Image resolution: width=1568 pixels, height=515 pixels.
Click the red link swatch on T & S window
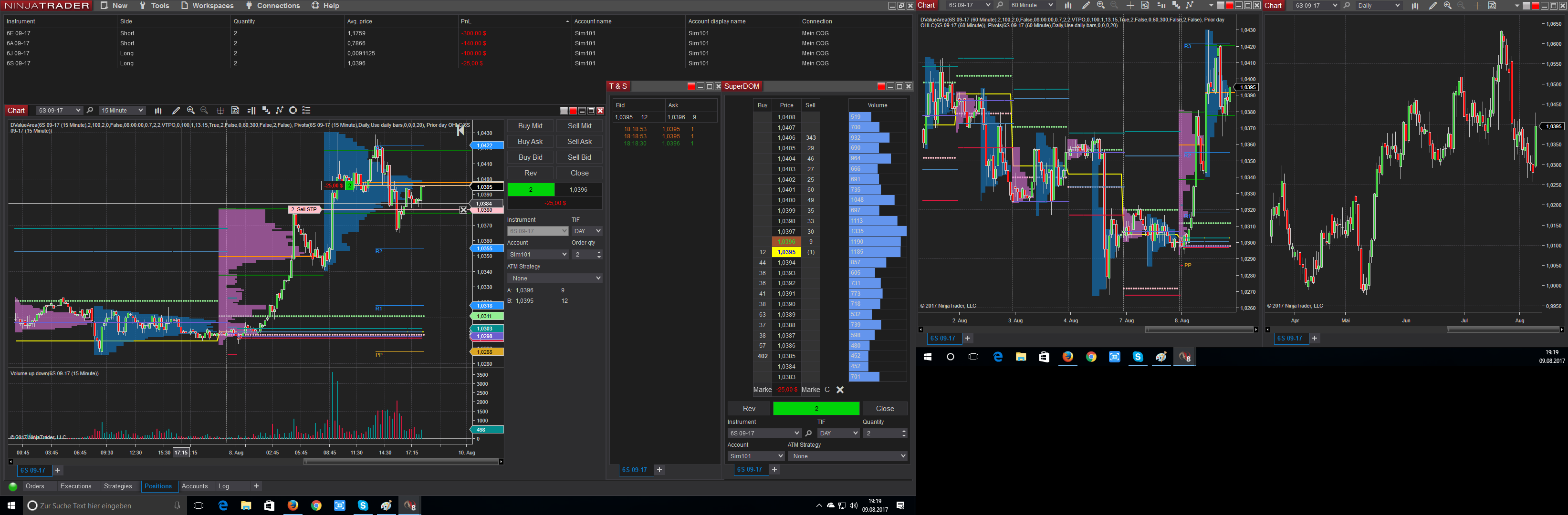pos(691,86)
